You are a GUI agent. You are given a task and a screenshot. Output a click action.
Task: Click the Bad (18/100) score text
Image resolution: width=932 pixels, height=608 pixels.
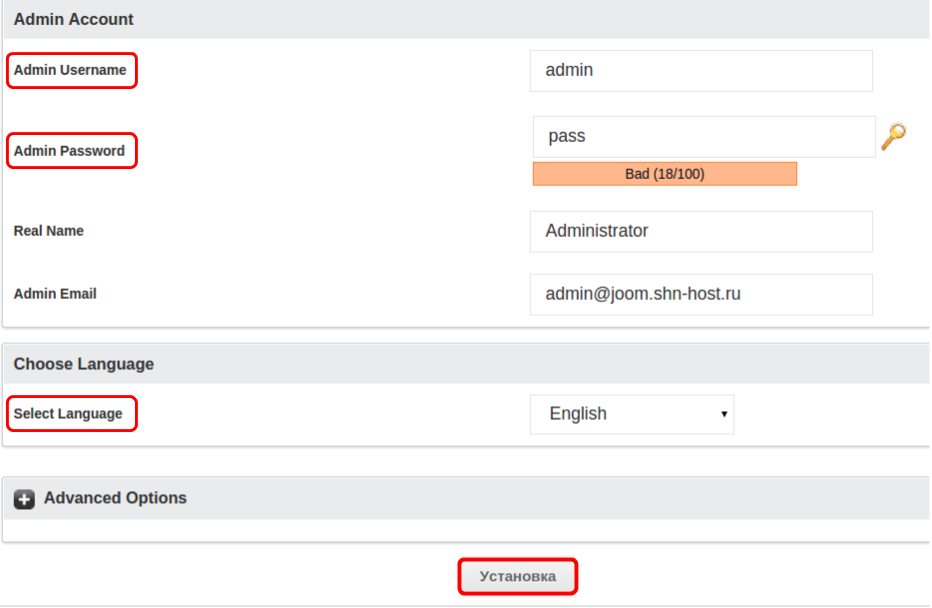coord(665,174)
